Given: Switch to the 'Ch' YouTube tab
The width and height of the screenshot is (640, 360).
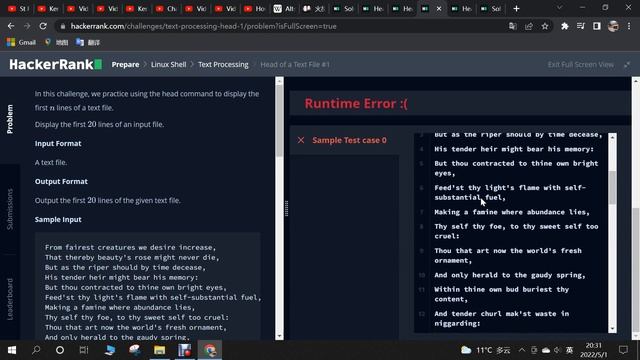Looking at the screenshot, I should 167,9.
